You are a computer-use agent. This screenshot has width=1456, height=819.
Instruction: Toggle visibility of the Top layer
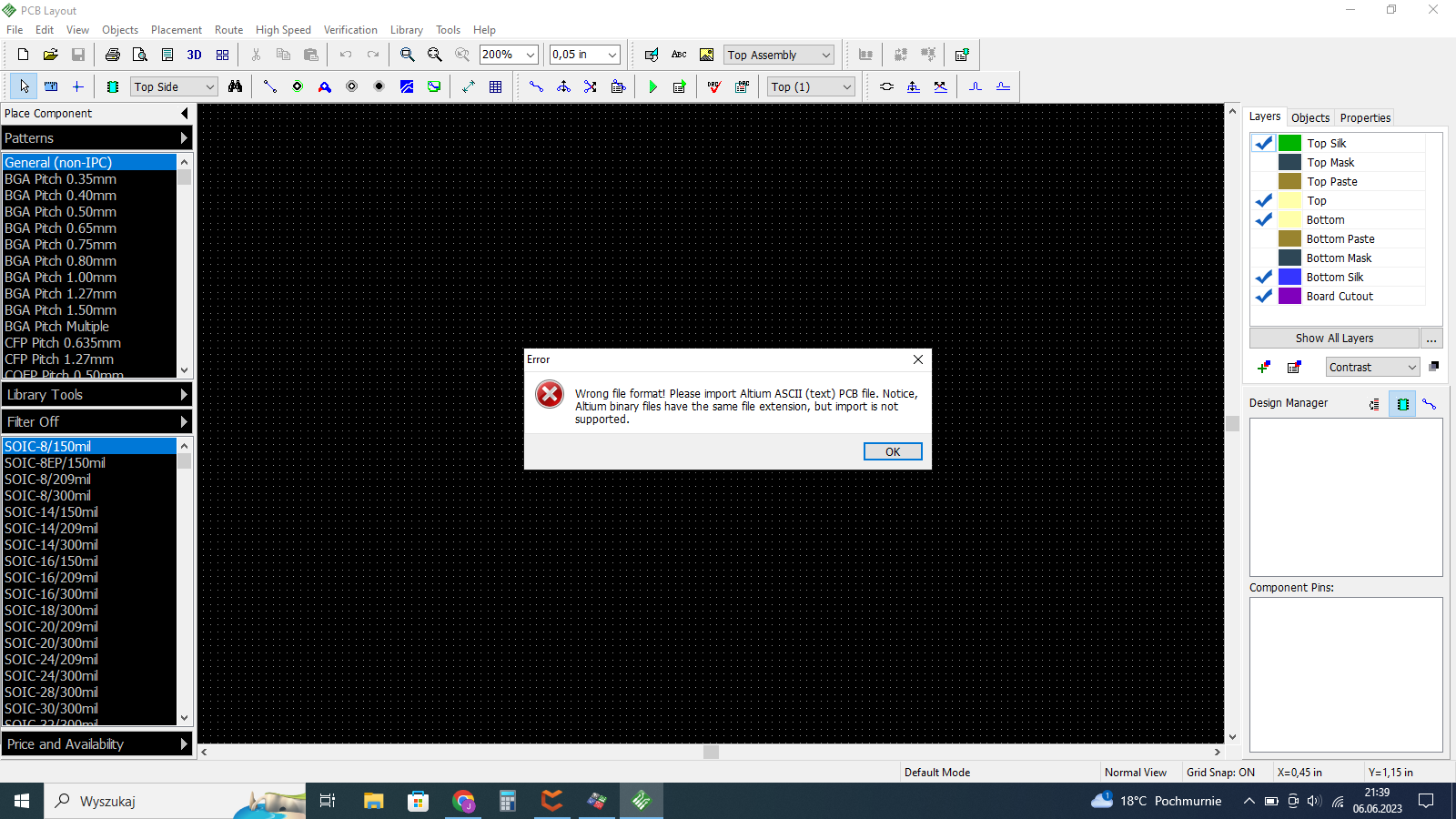(x=1264, y=200)
